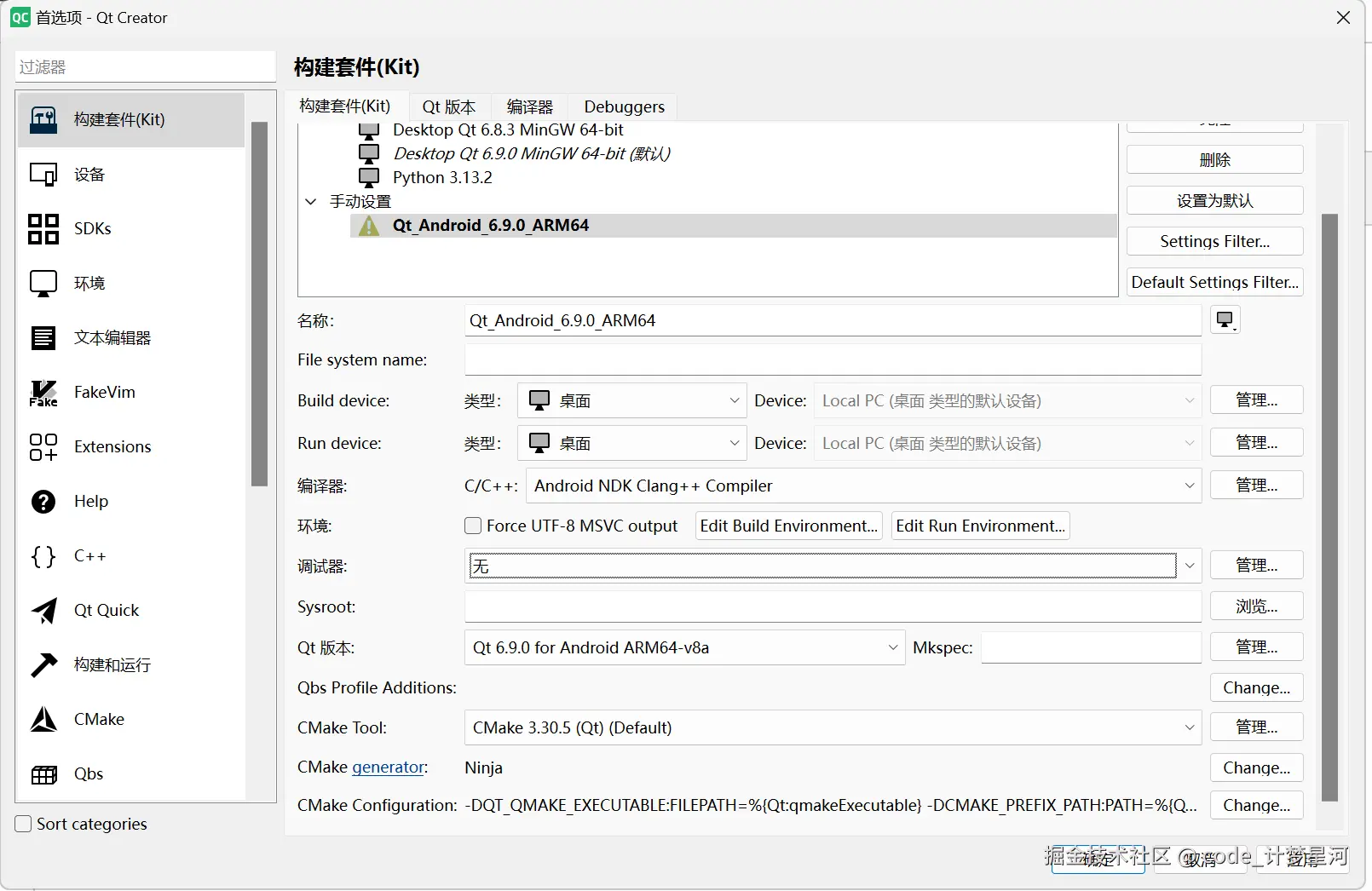Viewport: 1372px width, 891px height.
Task: Open Settings Filter... button
Action: [1214, 241]
